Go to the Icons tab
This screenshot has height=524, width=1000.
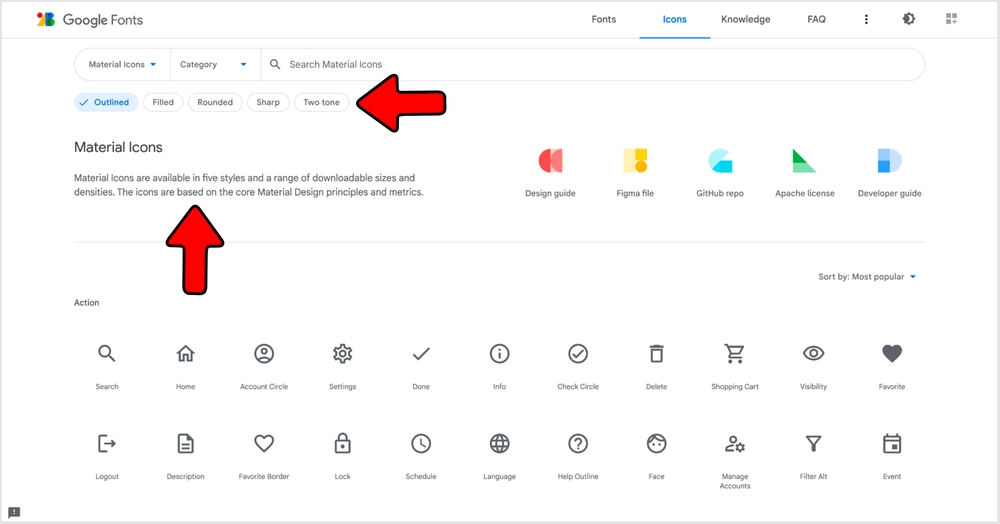pos(674,19)
